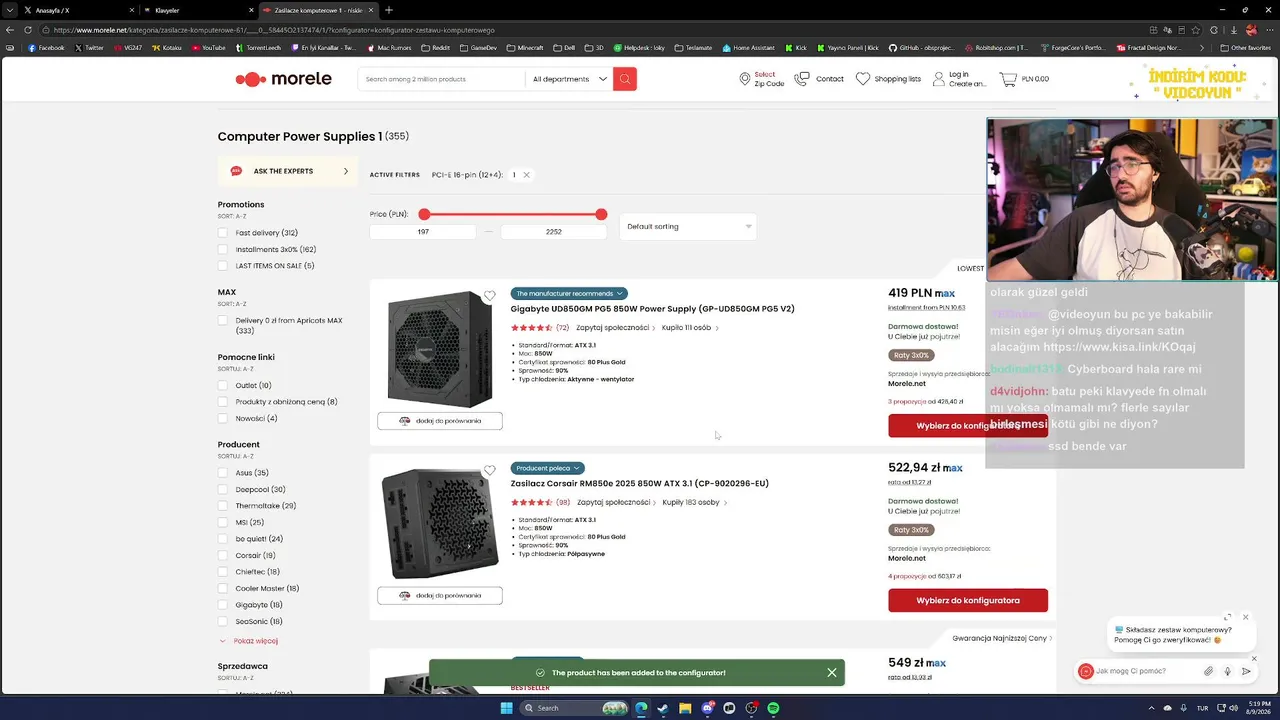Switch to the Klavyeler browser tab

[x=196, y=10]
